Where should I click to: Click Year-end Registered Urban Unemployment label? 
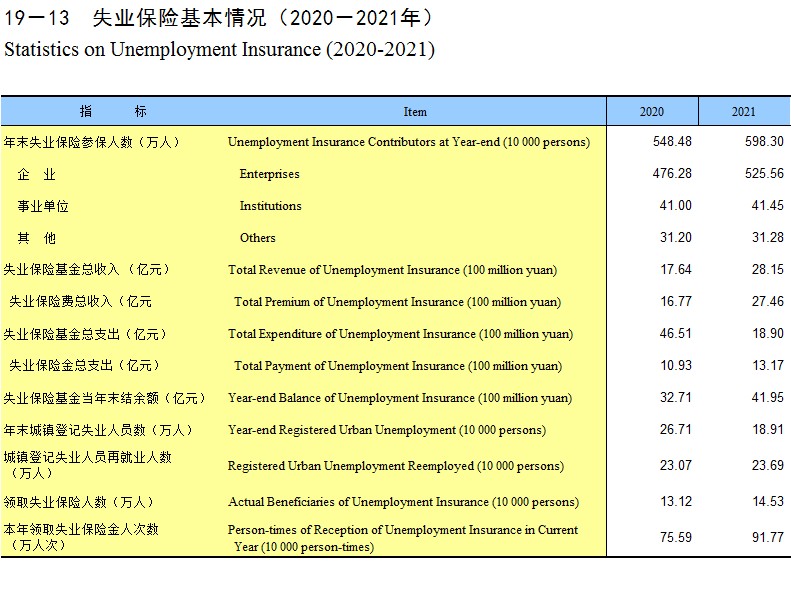(x=387, y=430)
